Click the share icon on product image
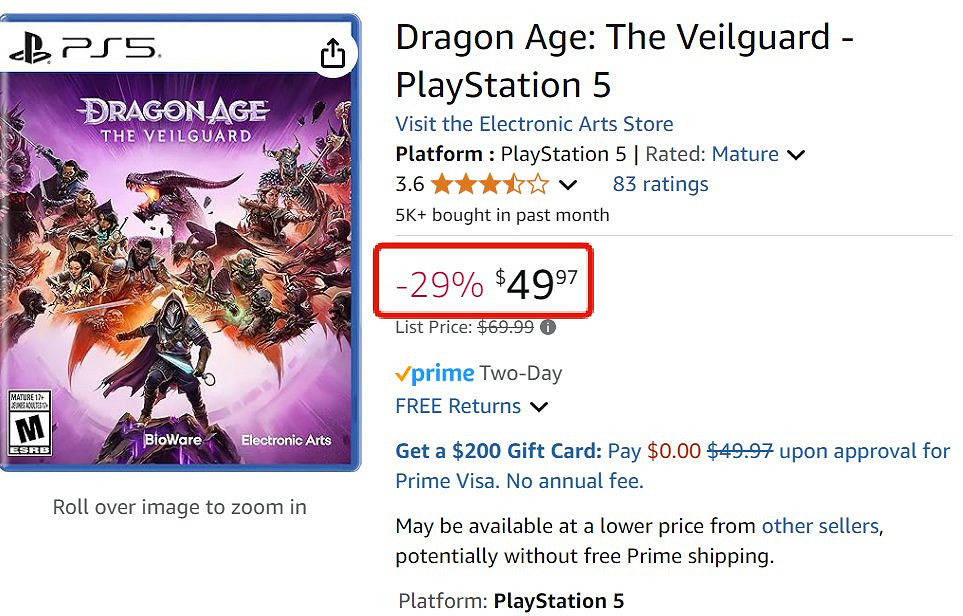Screen dimensions: 963x616 pyautogui.click(x=333, y=54)
